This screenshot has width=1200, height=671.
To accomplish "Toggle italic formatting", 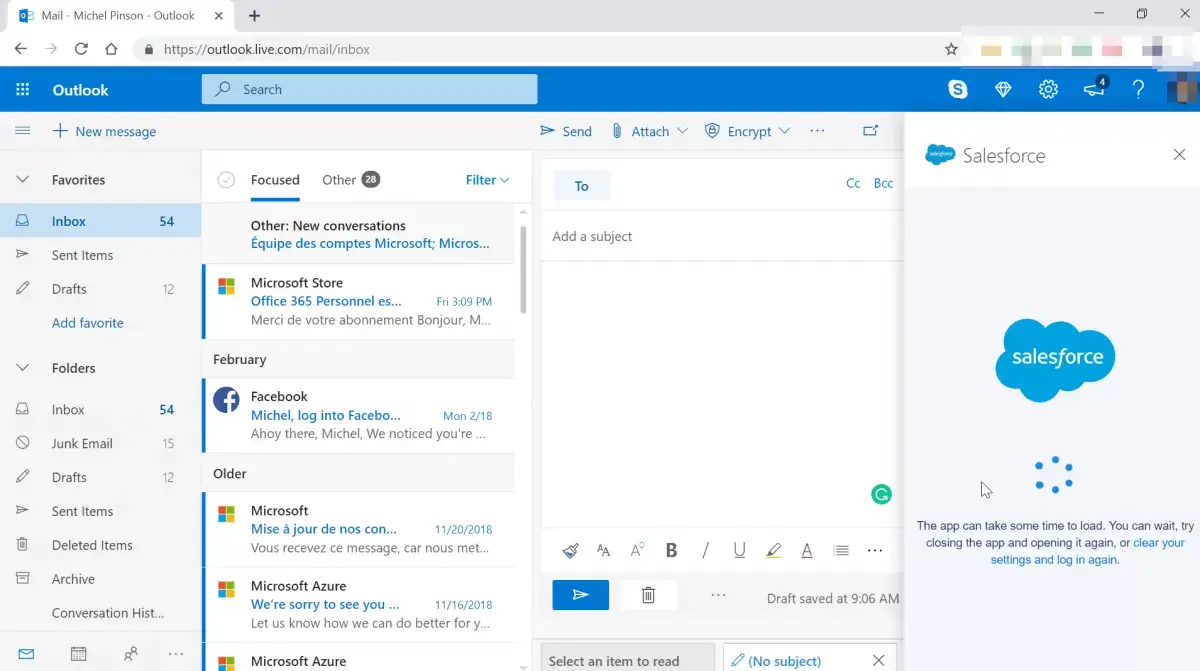I will click(x=705, y=550).
